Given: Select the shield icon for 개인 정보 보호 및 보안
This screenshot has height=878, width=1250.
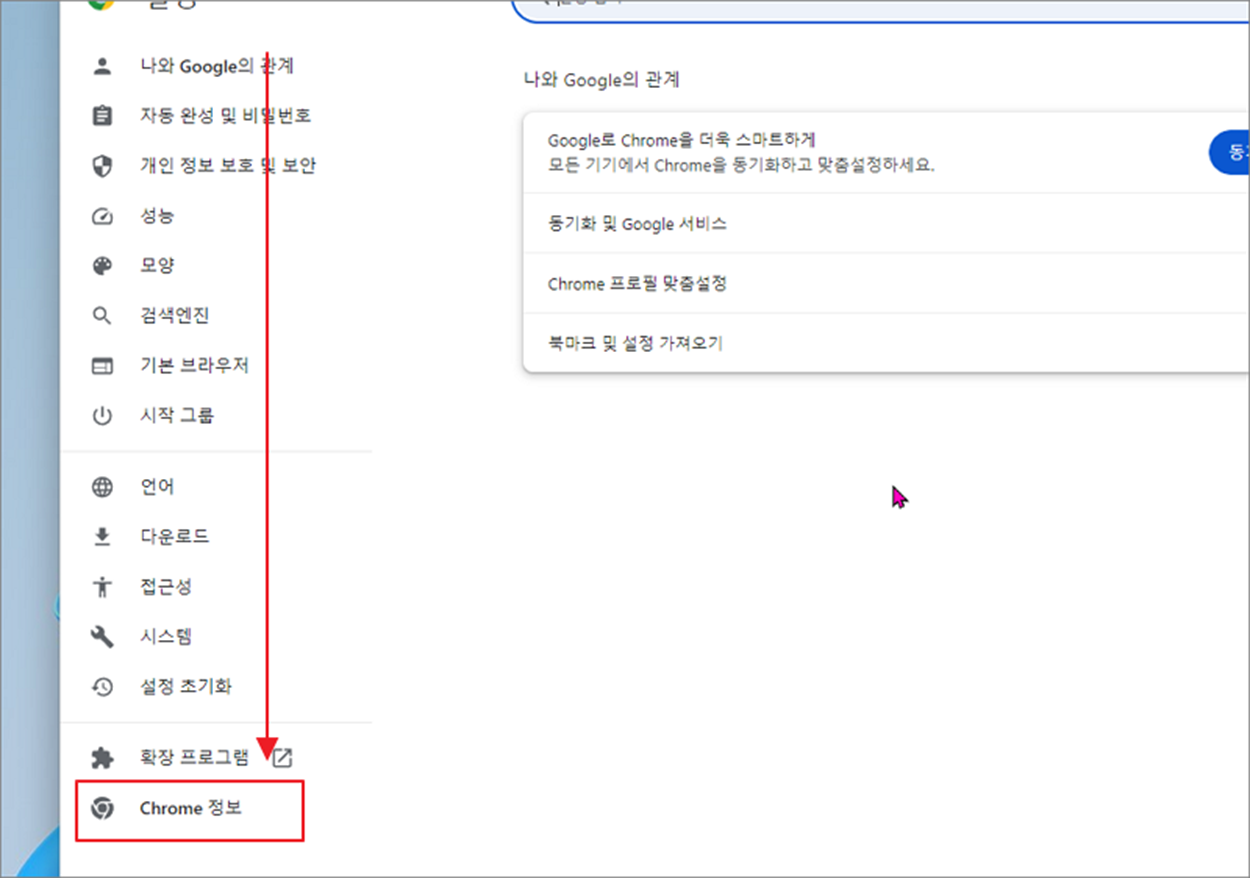Looking at the screenshot, I should (102, 166).
